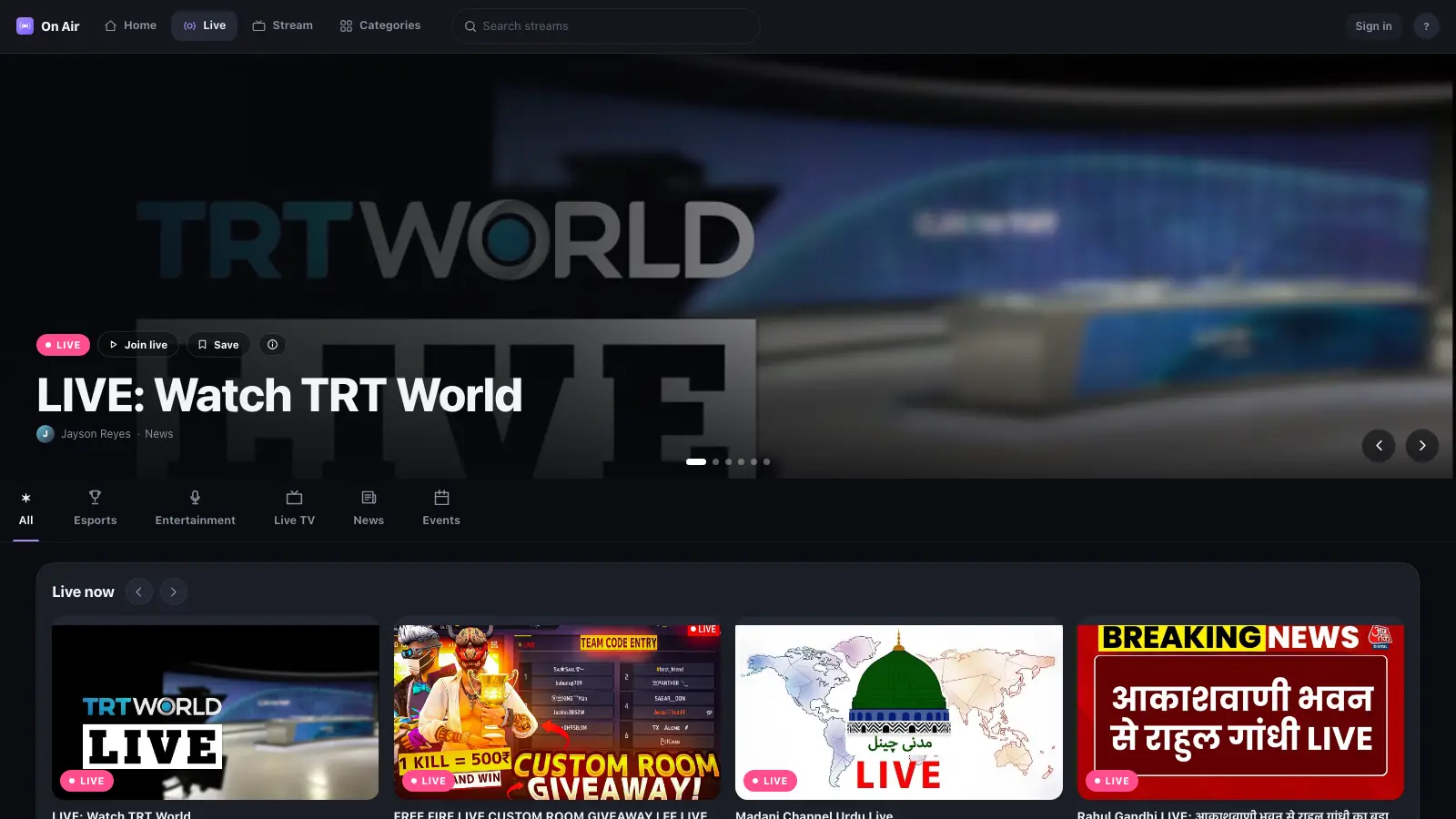
Task: Open the help question mark icon
Action: pos(1426,26)
